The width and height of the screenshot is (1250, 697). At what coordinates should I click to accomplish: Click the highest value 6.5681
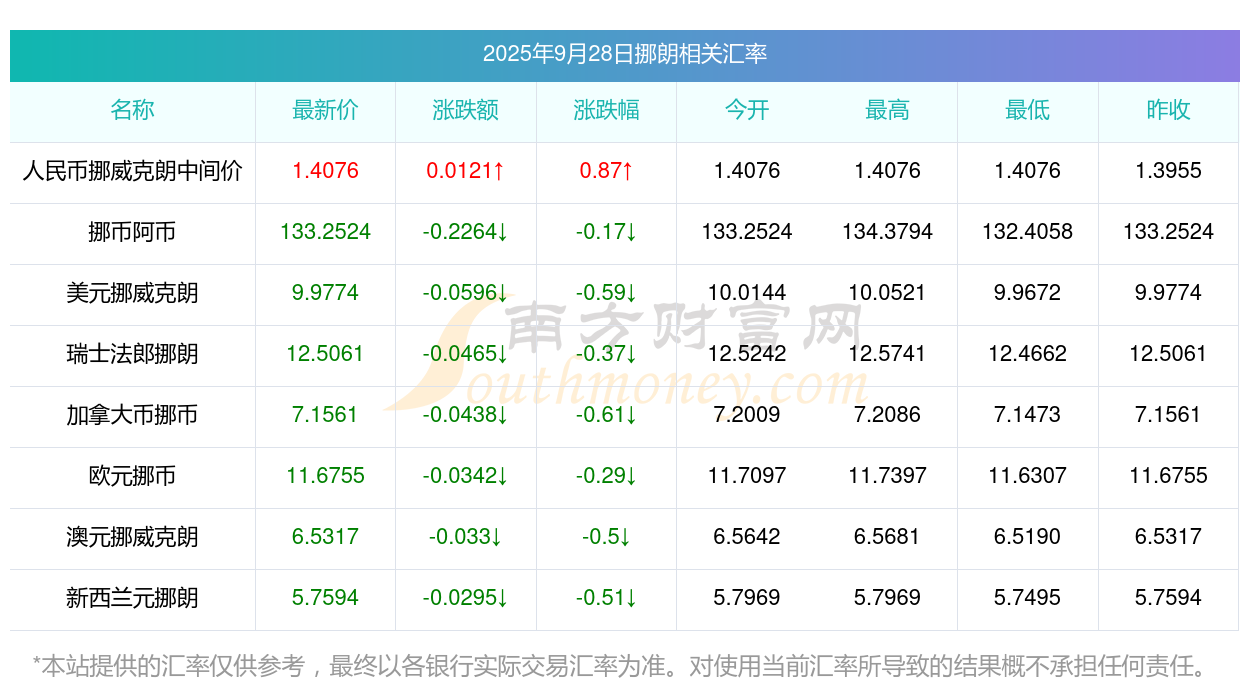click(887, 537)
